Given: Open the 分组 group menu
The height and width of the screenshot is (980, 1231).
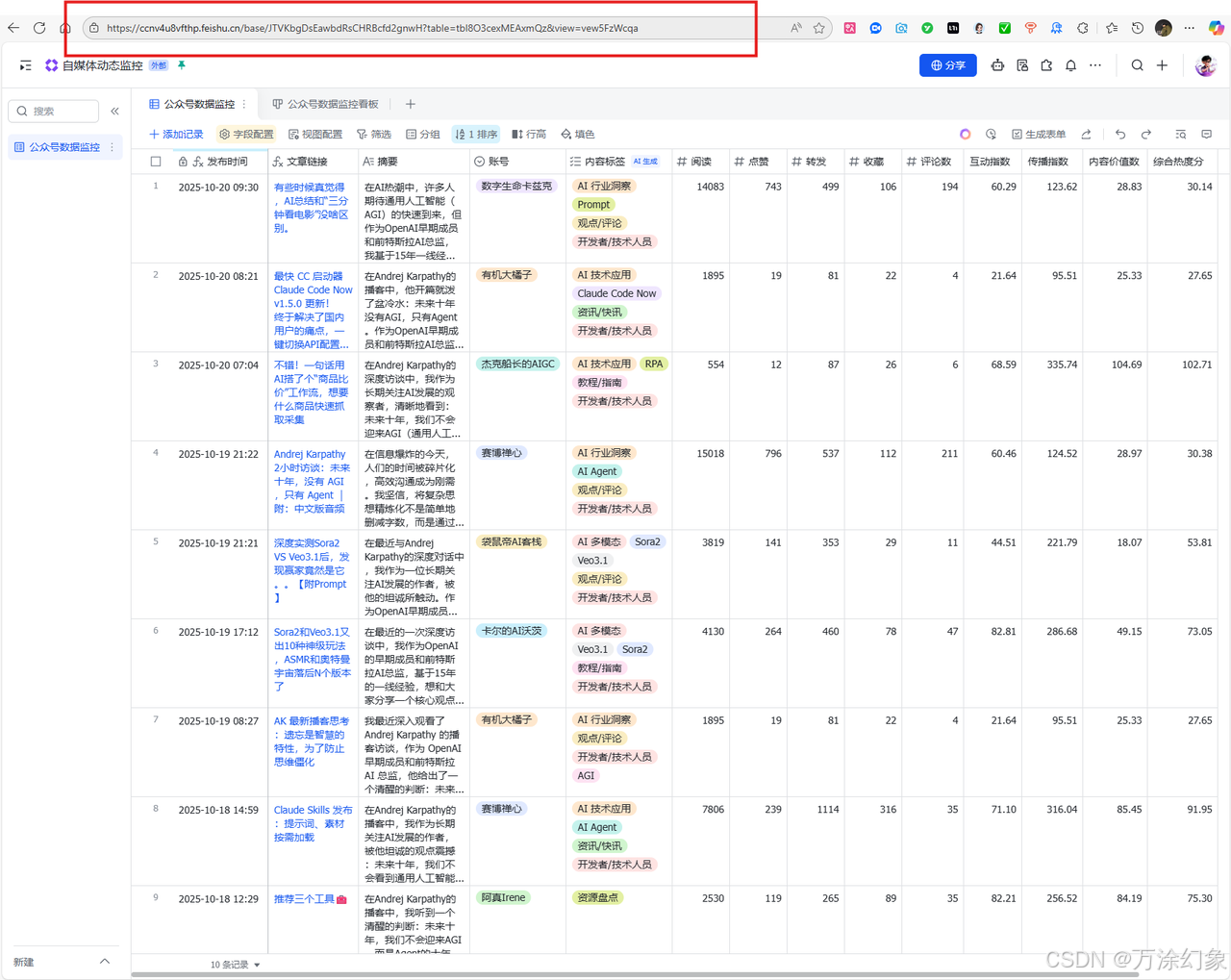Looking at the screenshot, I should pos(423,135).
